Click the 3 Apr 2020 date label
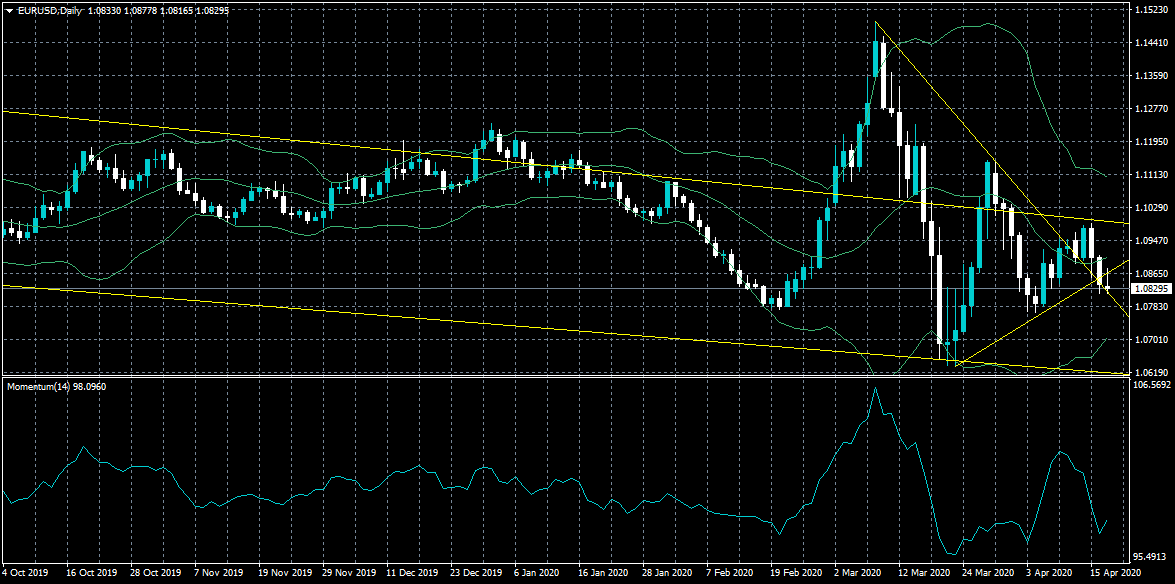Image resolution: width=1175 pixels, height=584 pixels. click(1051, 572)
